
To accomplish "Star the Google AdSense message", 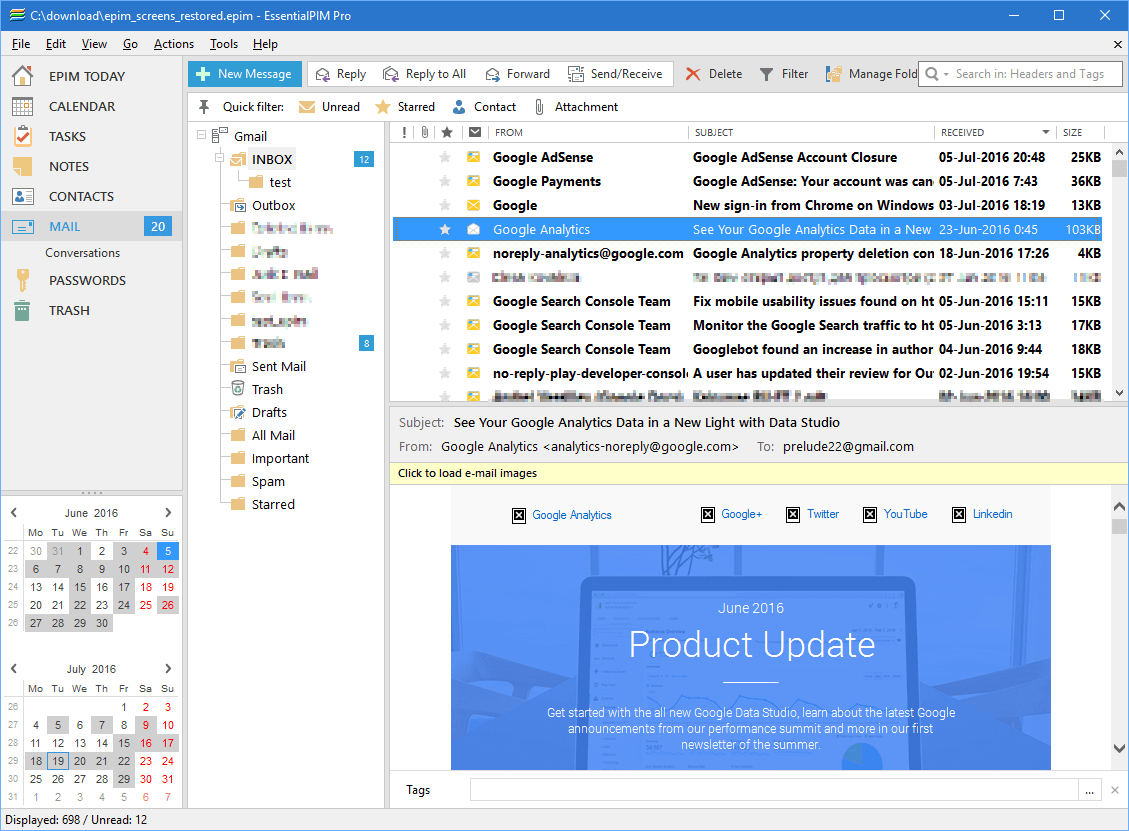I will (x=445, y=157).
